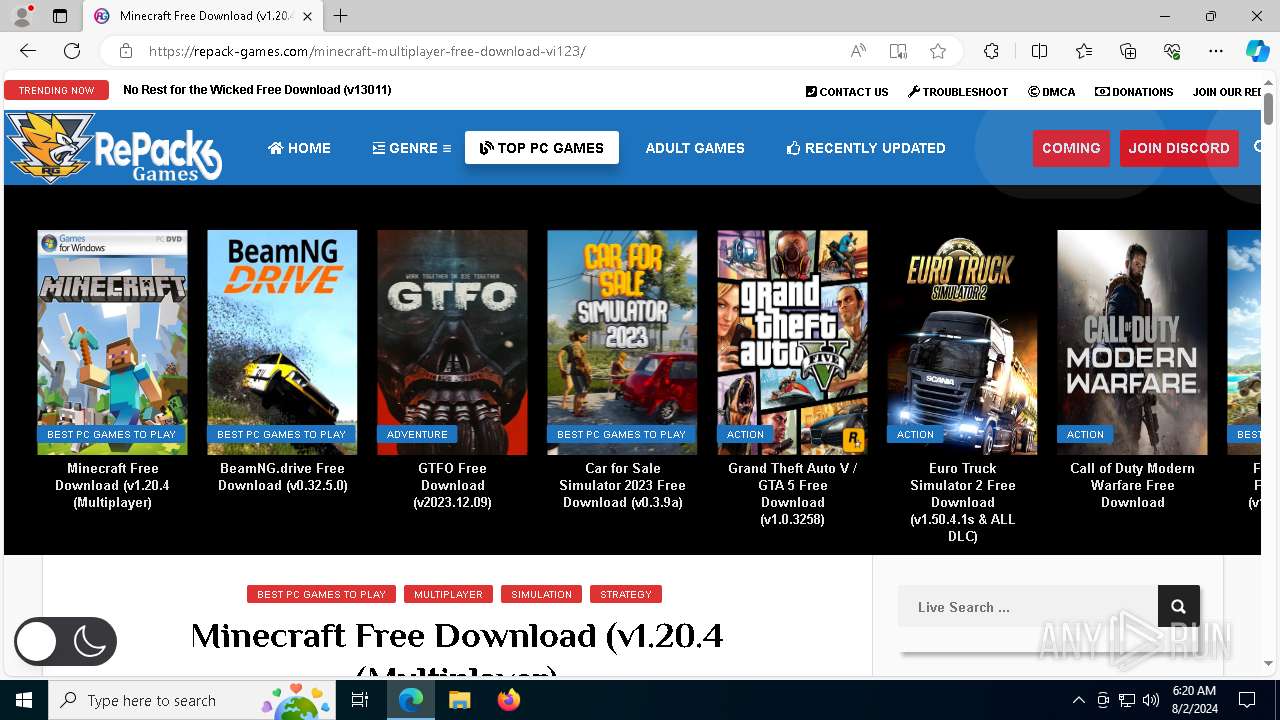This screenshot has width=1280, height=720.
Task: Open Task View on taskbar
Action: tap(361, 700)
